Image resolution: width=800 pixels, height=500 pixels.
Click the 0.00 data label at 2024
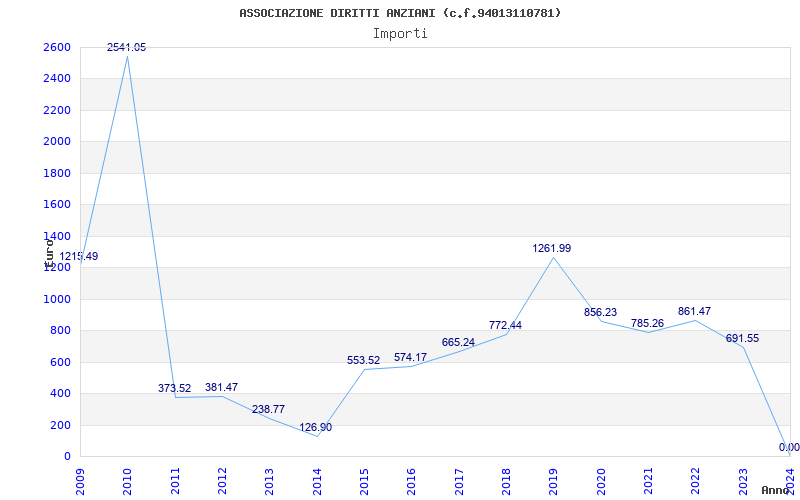coord(789,448)
